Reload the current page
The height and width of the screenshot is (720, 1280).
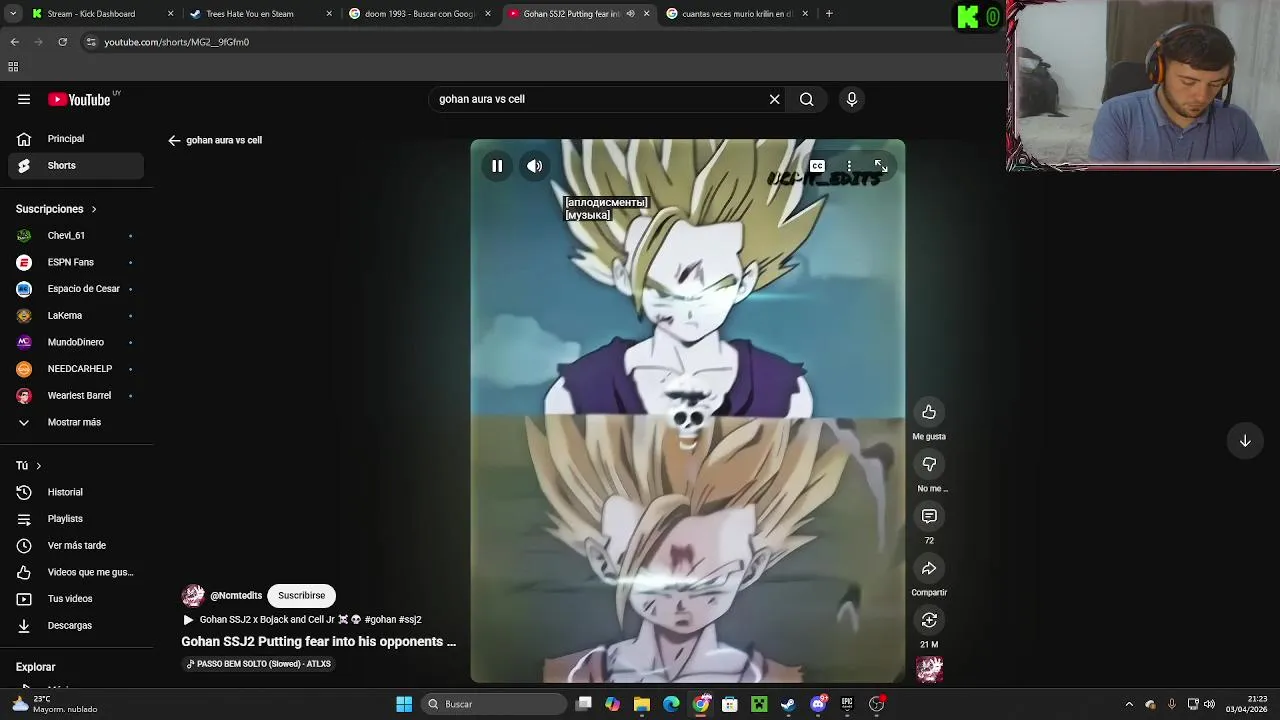62,42
